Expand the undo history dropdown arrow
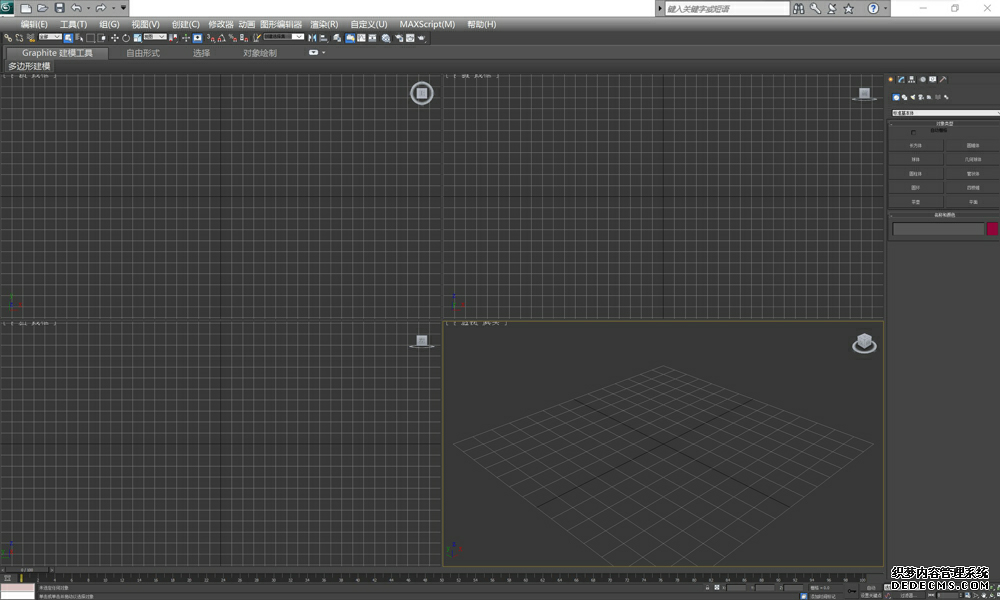The image size is (1000, 600). pyautogui.click(x=88, y=8)
